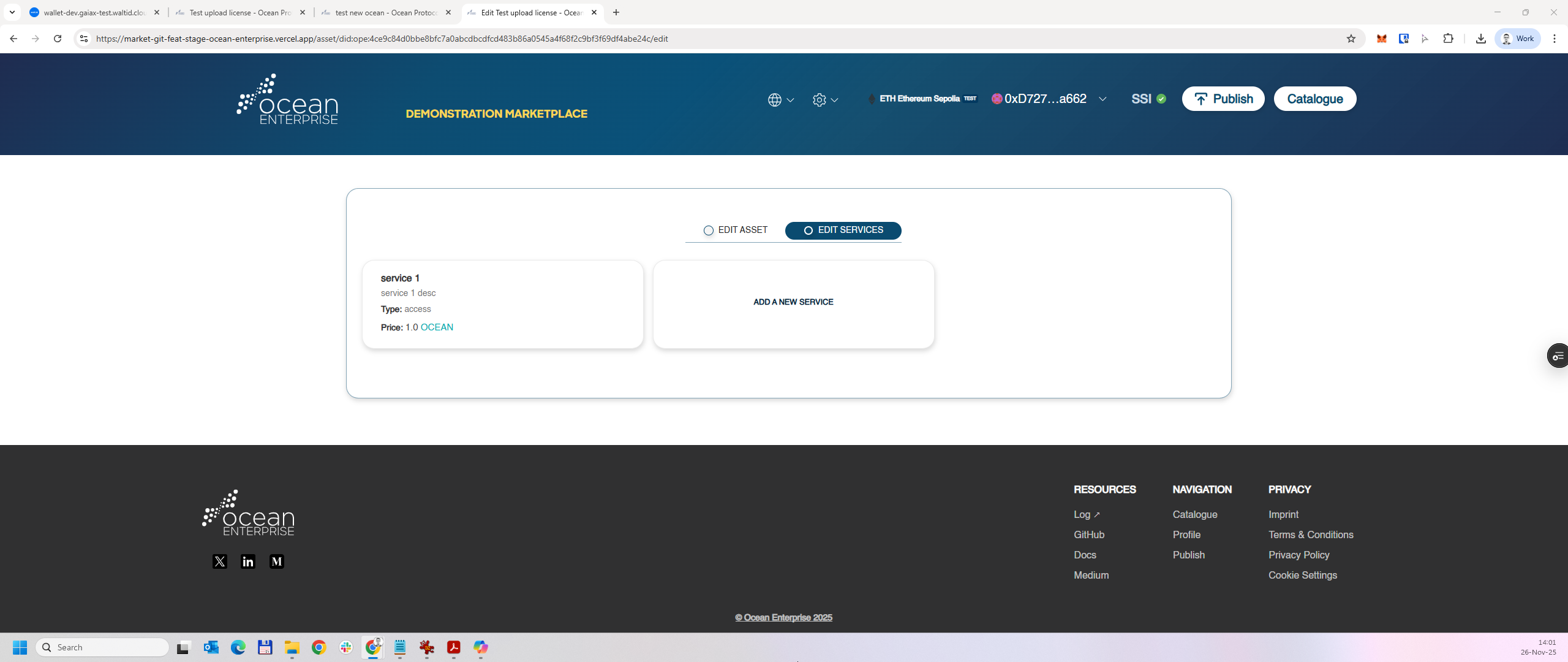Open the Terms & Conditions footer link
Viewport: 1568px width, 662px height.
1311,535
